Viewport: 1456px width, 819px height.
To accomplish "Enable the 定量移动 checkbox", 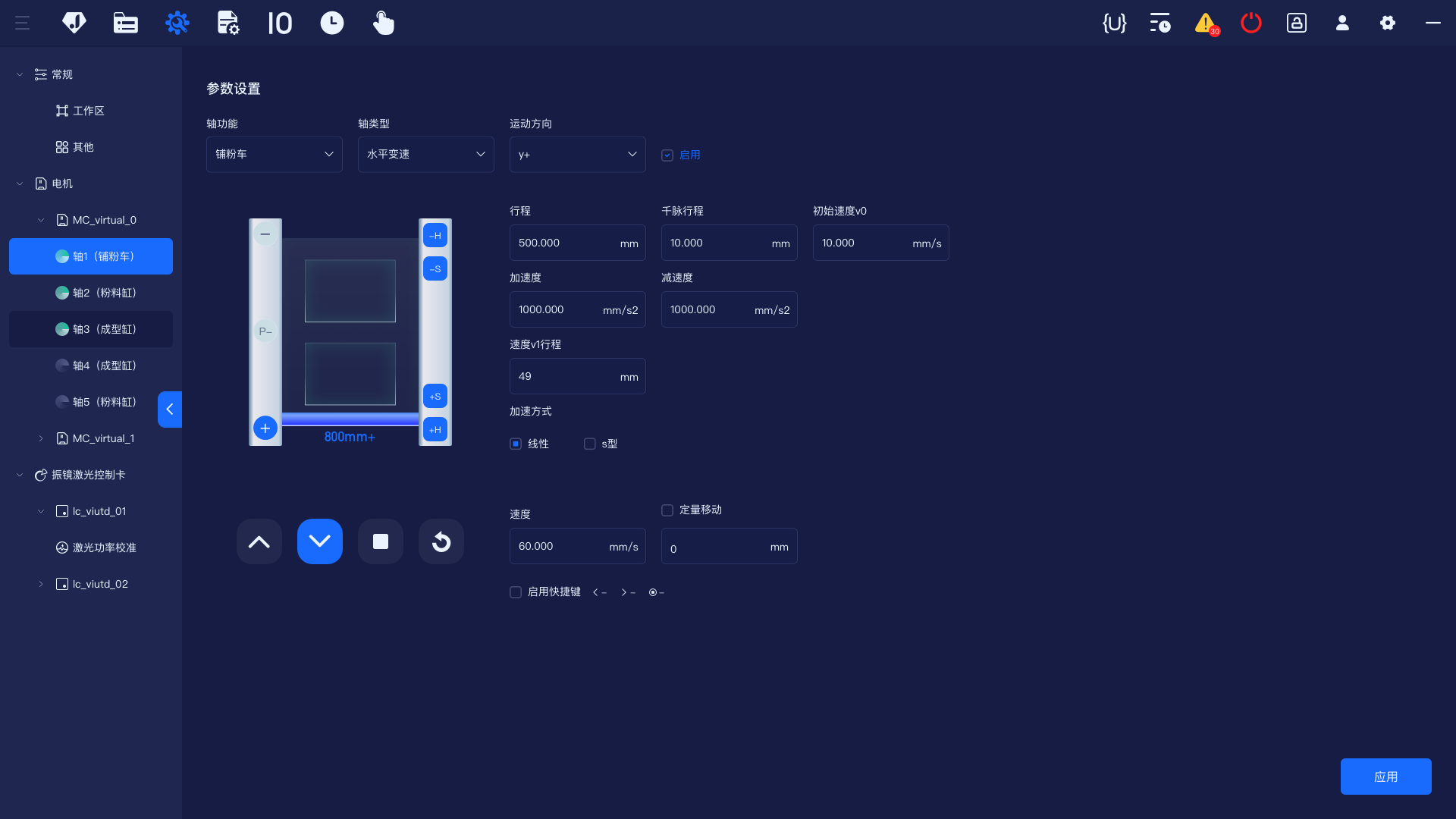I will coord(667,510).
